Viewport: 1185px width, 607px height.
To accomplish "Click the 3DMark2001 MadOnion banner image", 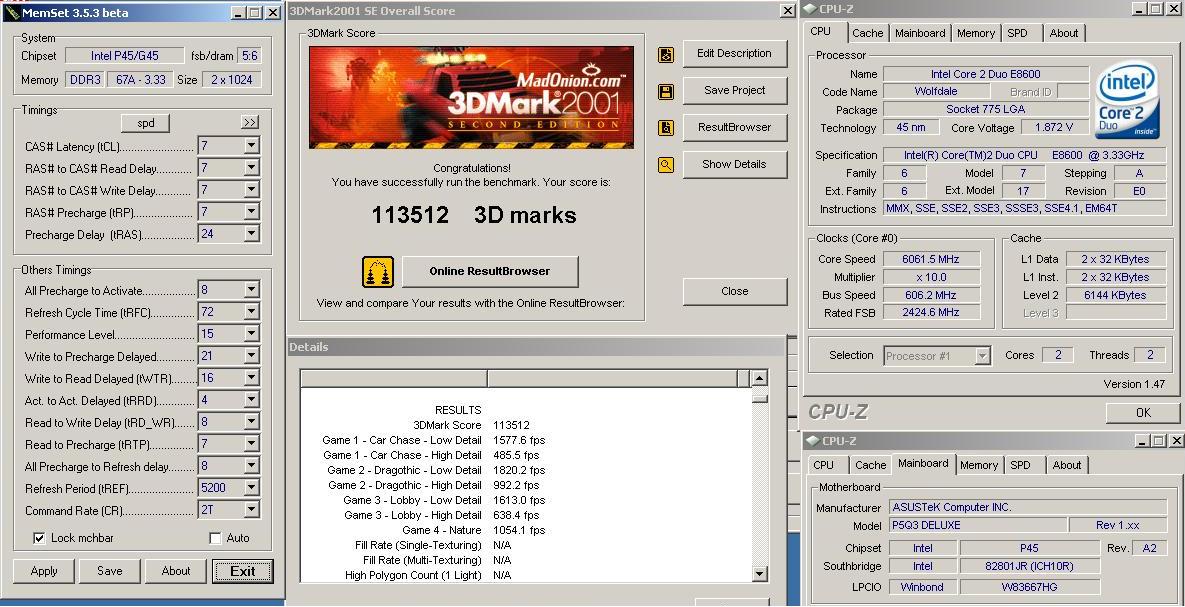I will tap(472, 98).
